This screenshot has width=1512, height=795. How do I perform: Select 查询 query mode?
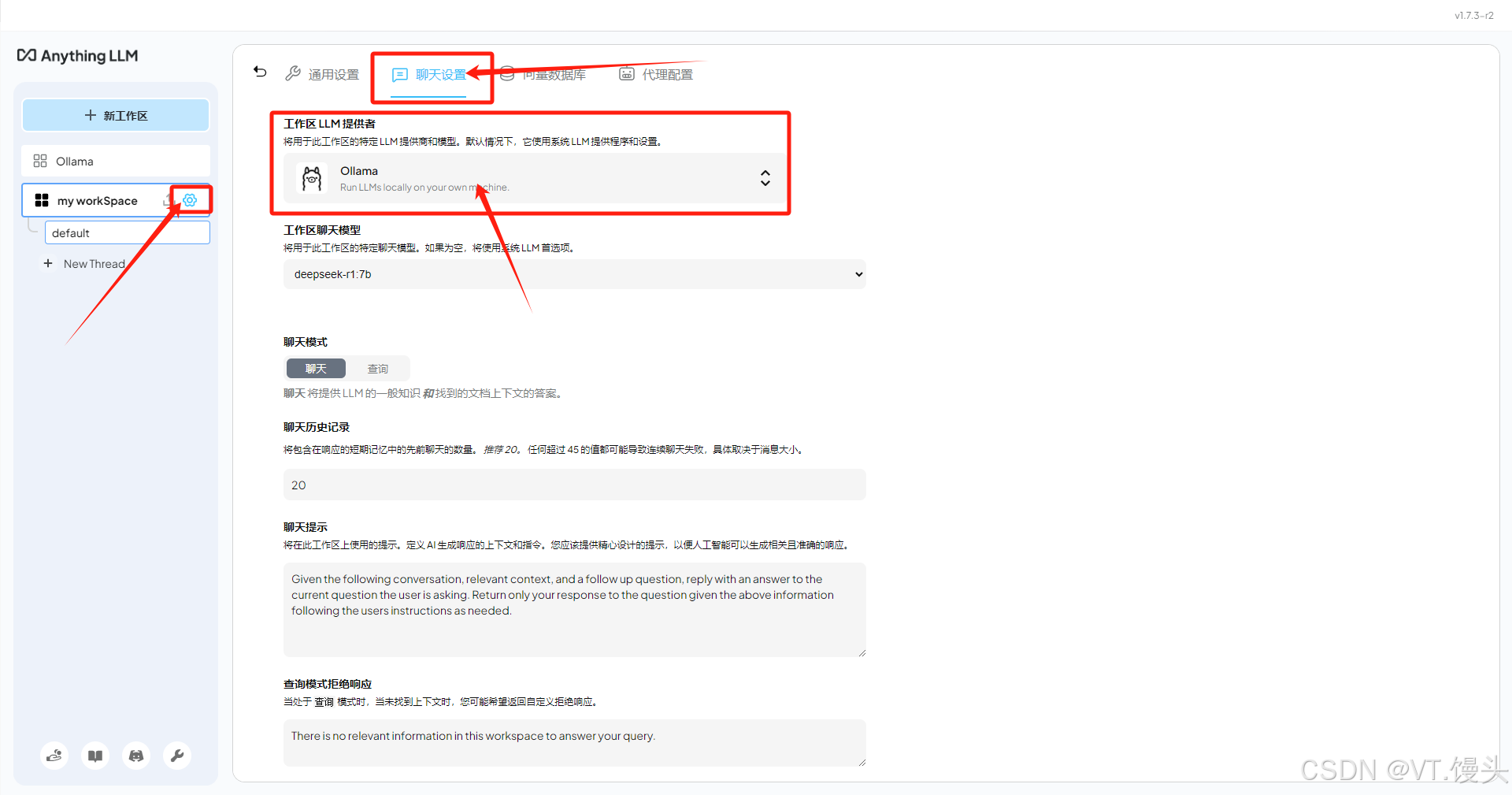[378, 368]
